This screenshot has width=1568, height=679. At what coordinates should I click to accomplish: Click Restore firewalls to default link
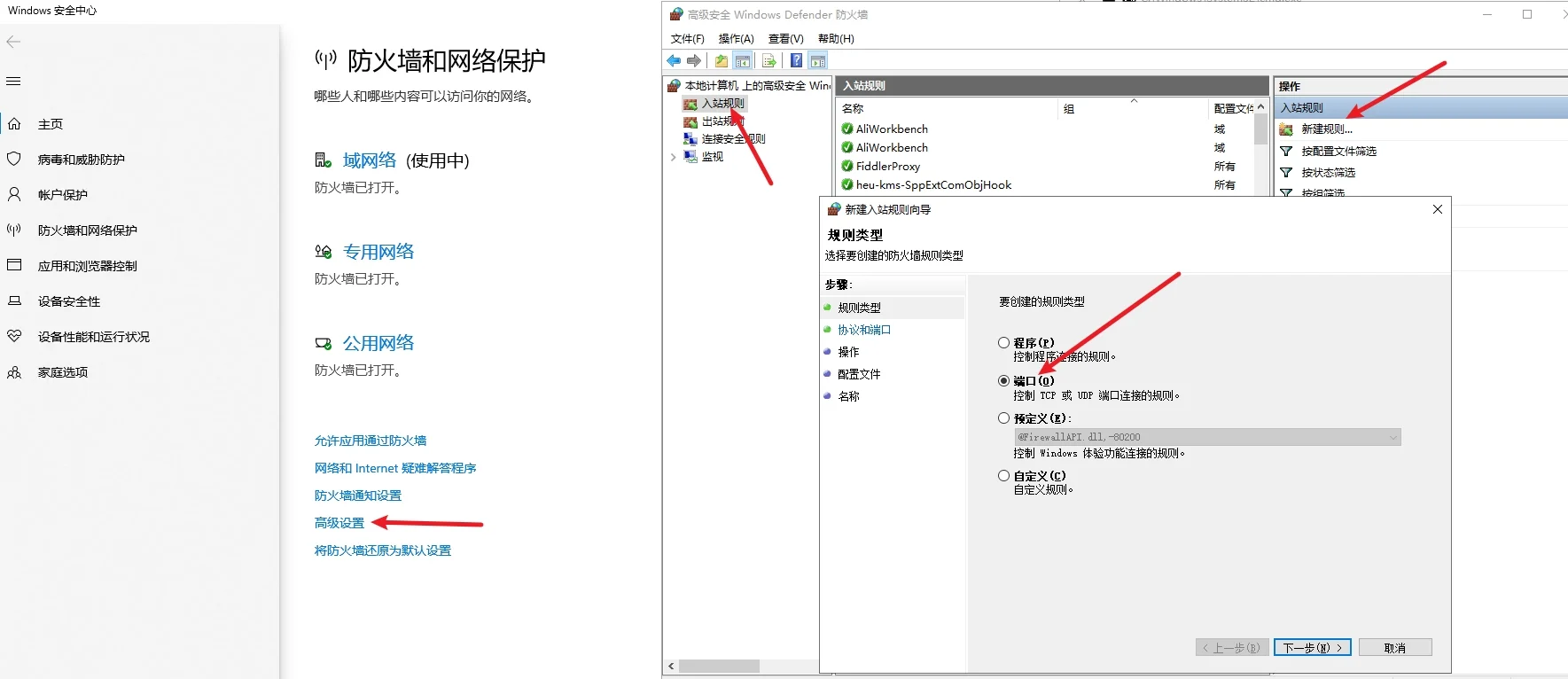[383, 550]
